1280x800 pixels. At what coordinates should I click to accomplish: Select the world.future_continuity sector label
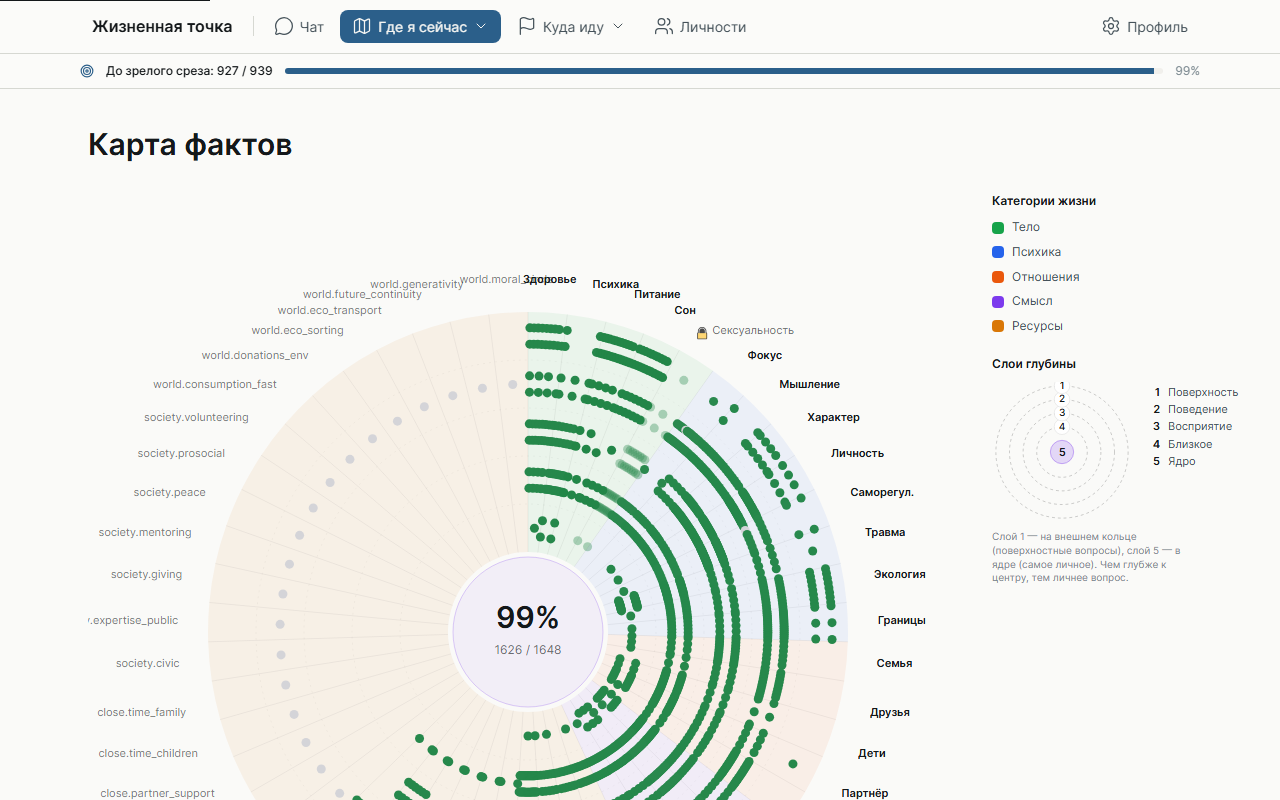[x=362, y=294]
